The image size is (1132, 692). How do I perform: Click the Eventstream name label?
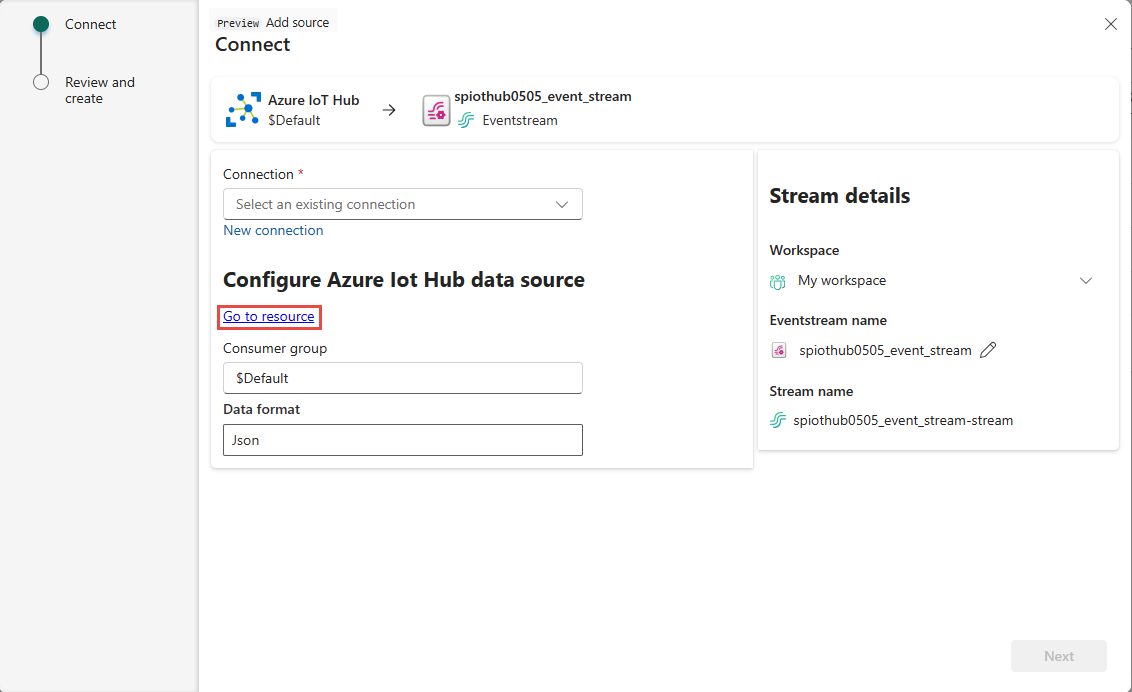click(x=828, y=320)
